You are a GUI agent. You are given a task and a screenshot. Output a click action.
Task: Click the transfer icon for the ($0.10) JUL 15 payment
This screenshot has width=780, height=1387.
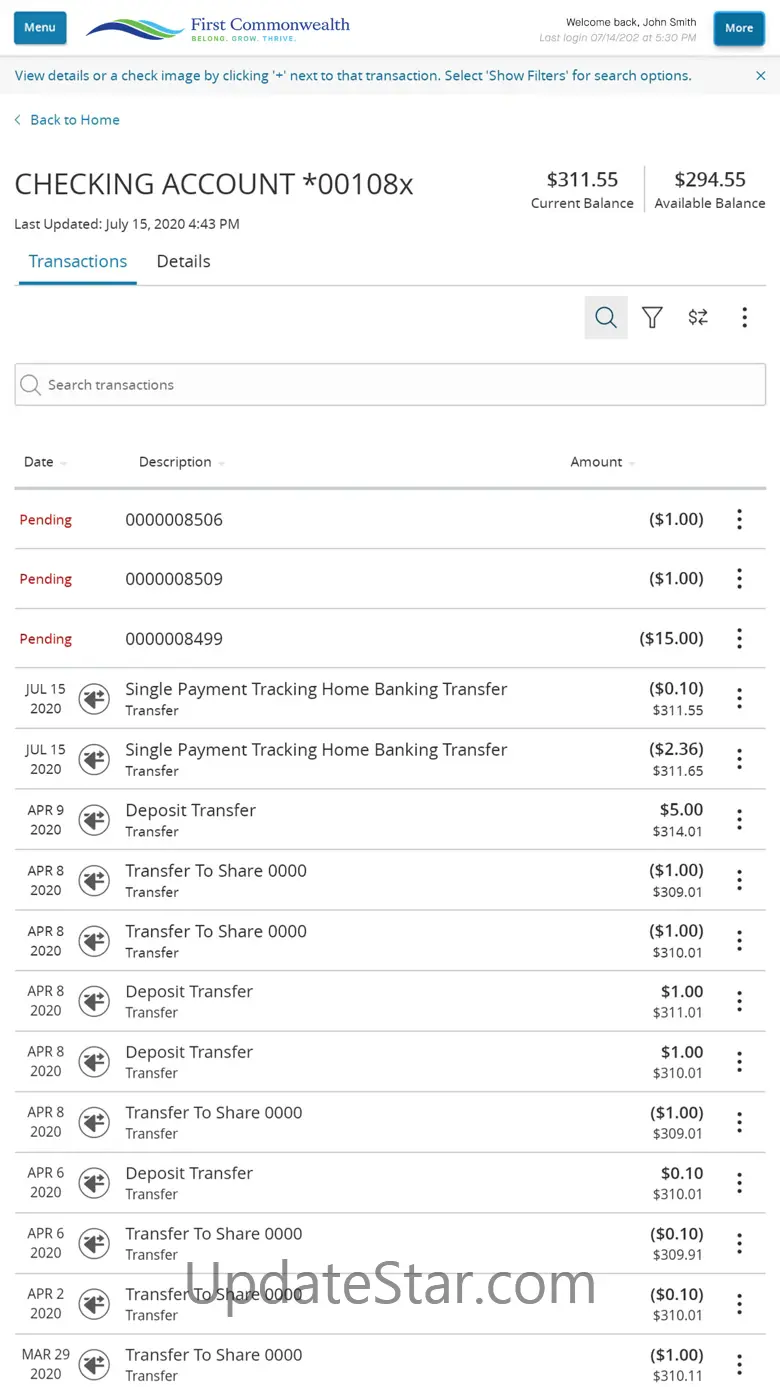(94, 699)
